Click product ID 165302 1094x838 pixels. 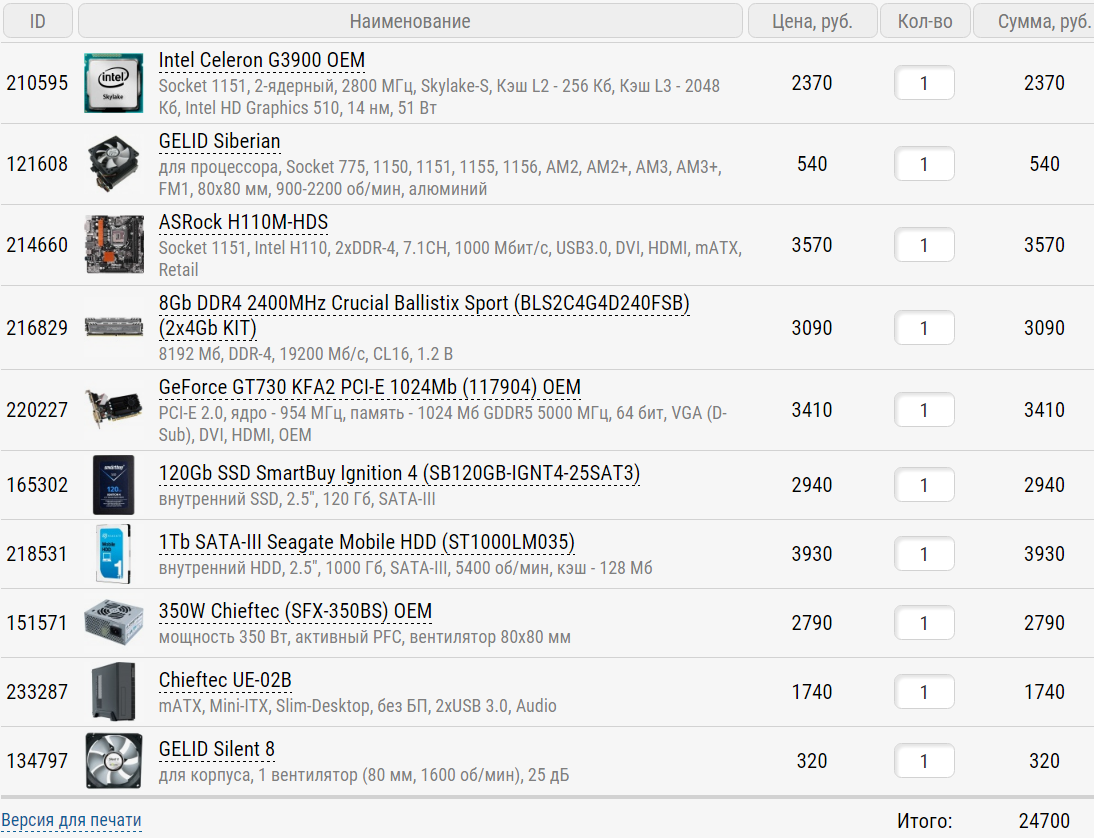point(37,485)
